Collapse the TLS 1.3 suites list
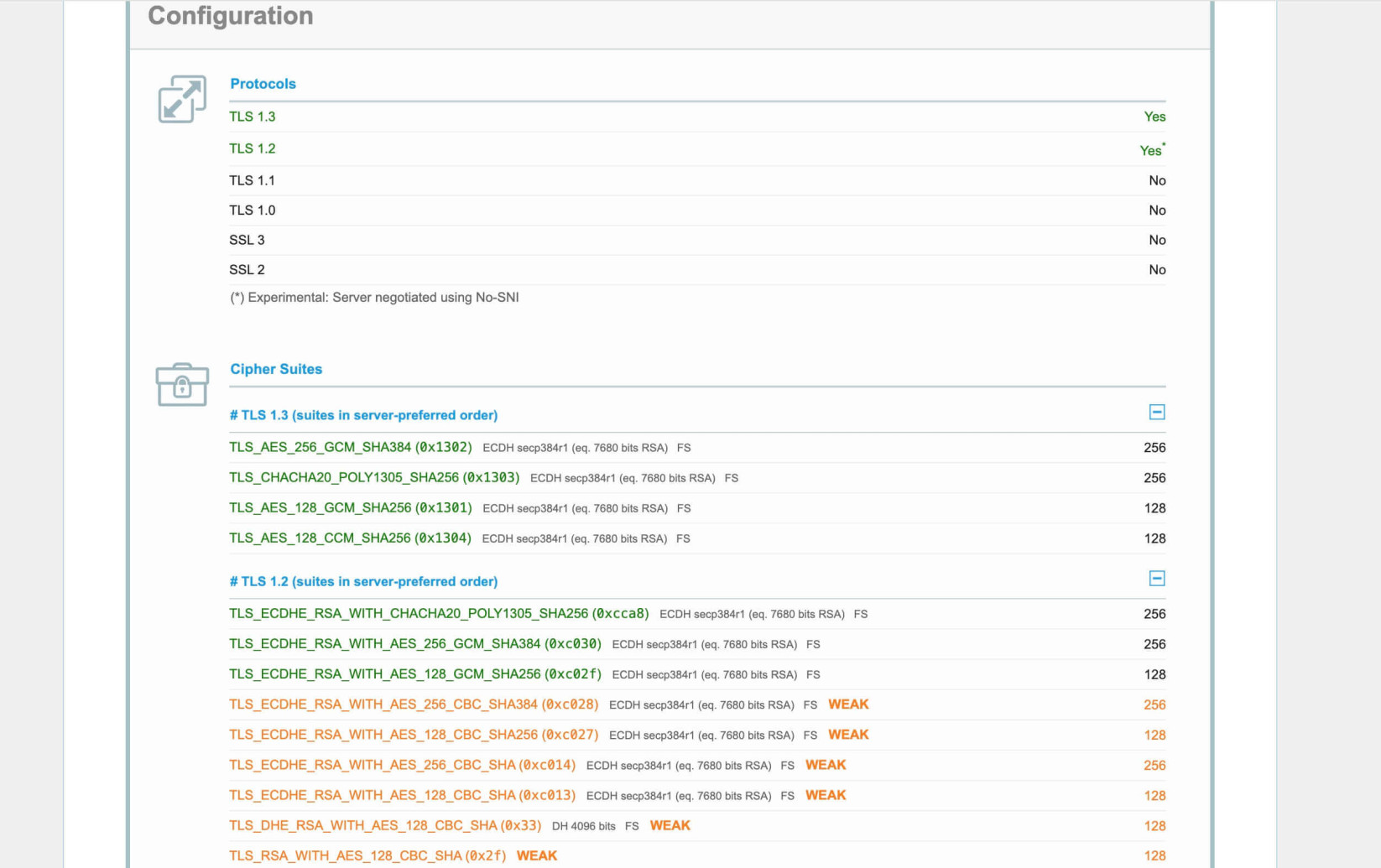Screen dimensions: 1381x868 pos(1157,412)
